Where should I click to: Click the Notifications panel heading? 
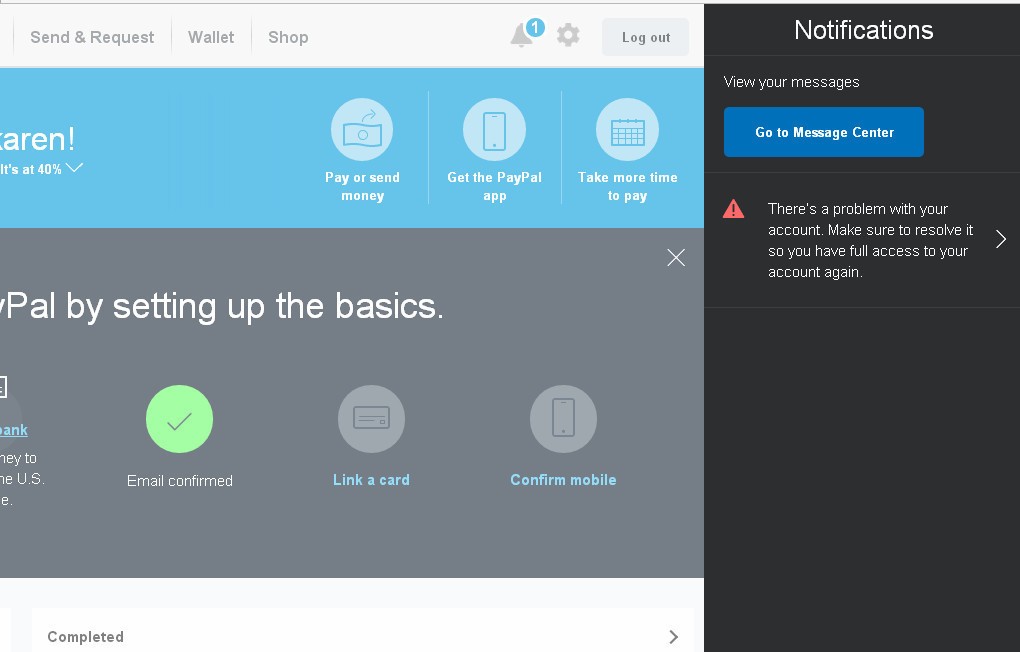click(864, 30)
